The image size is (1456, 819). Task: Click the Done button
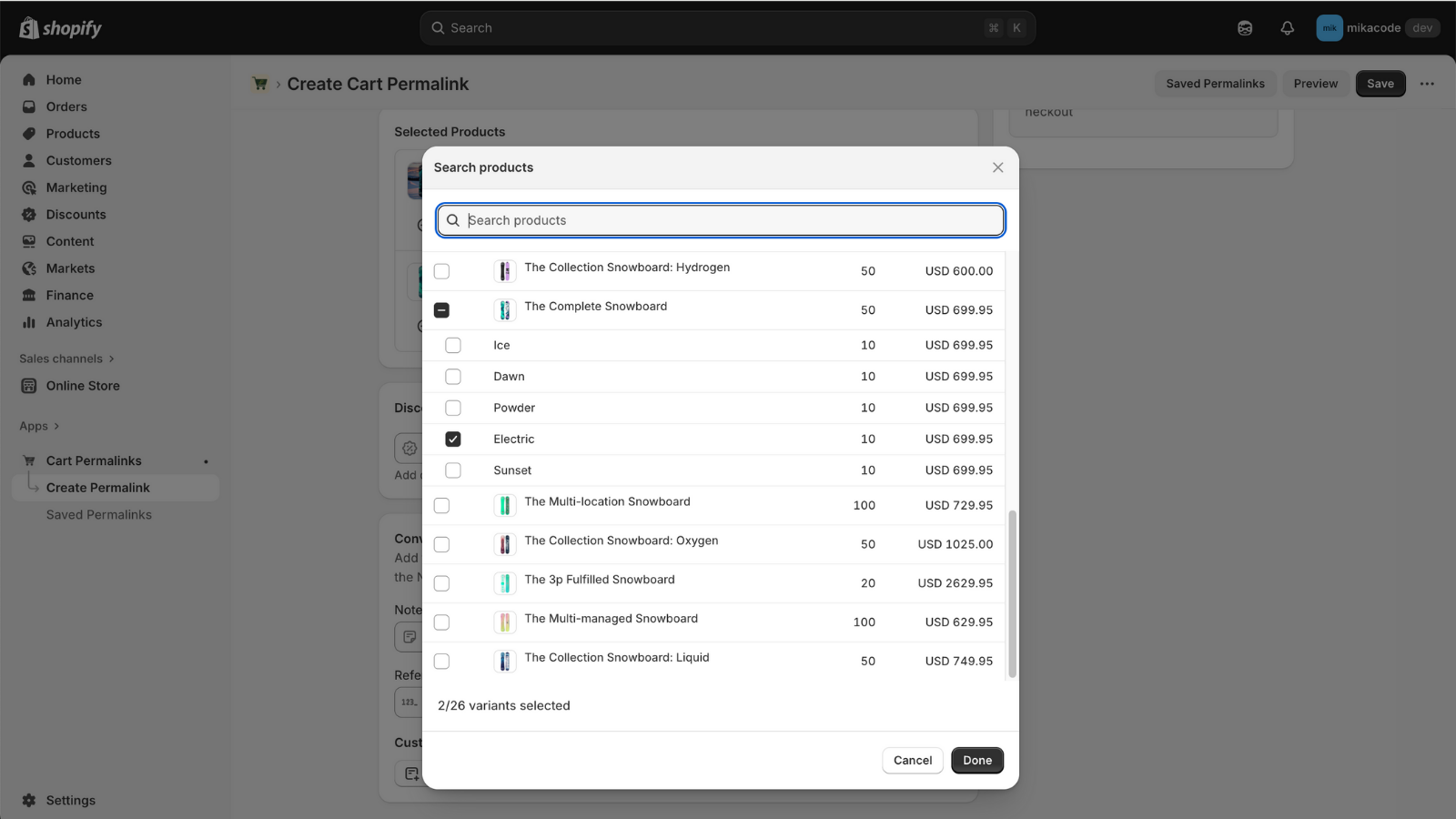976,760
